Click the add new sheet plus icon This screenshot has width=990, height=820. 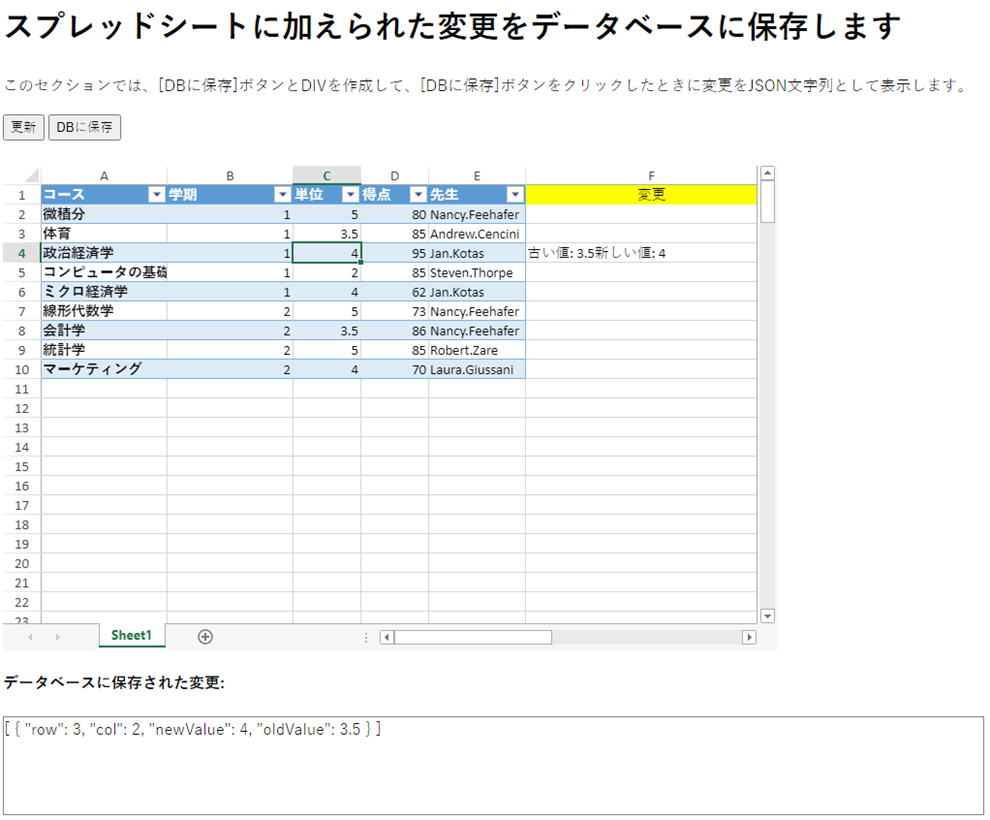point(205,636)
